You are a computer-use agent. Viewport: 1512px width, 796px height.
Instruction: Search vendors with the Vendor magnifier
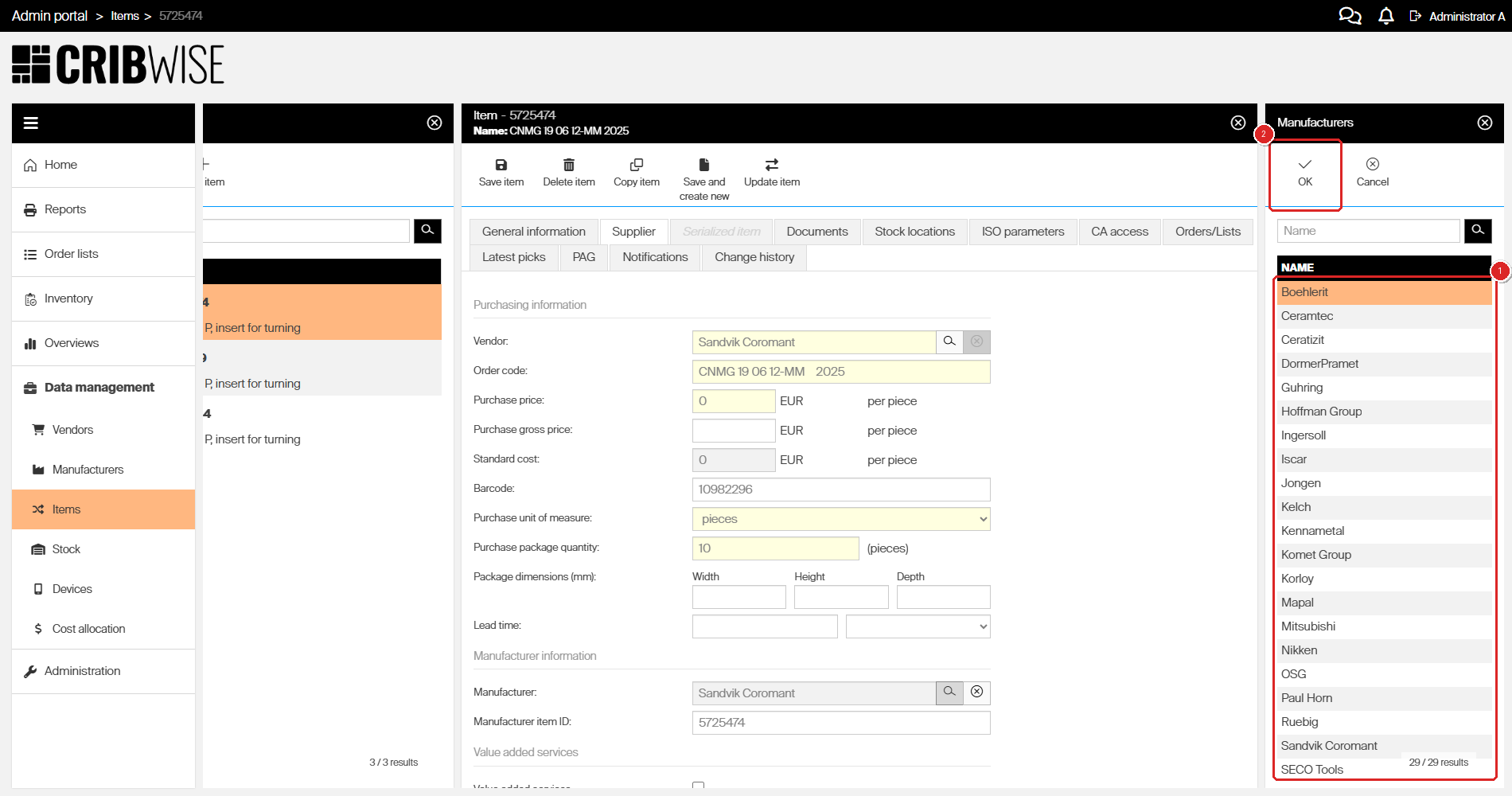pyautogui.click(x=949, y=341)
